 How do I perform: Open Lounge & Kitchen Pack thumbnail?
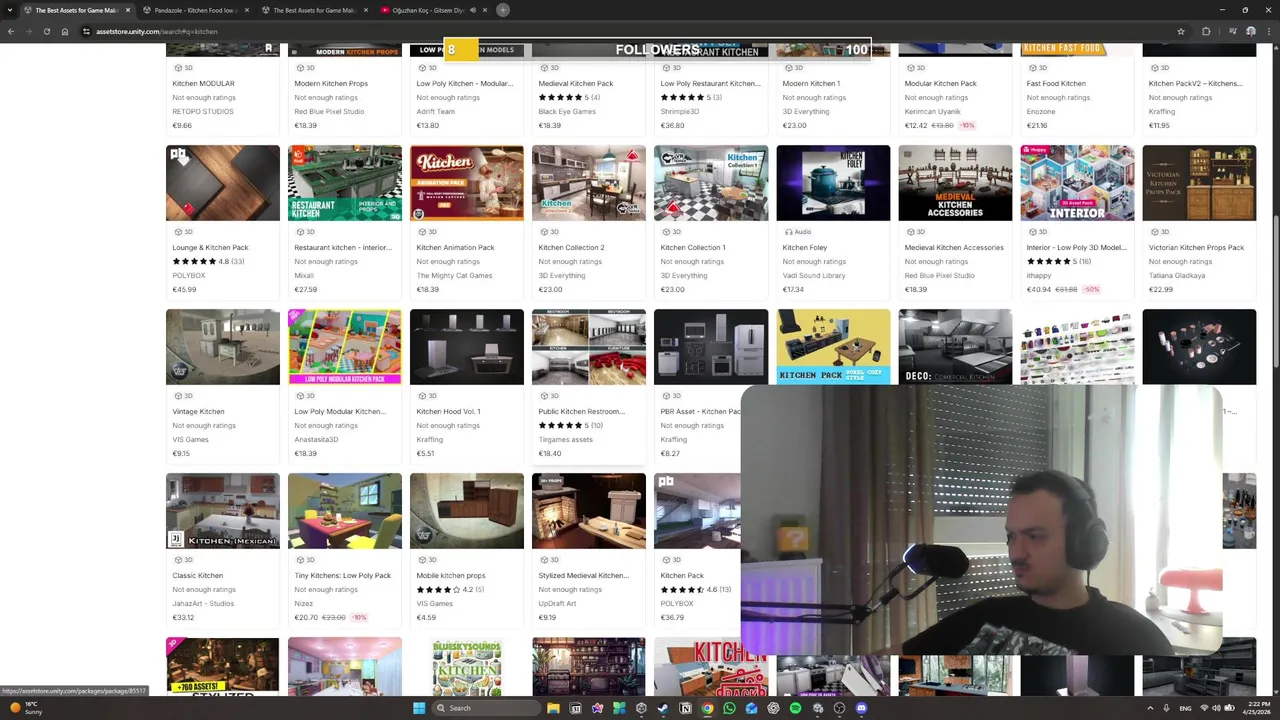click(x=223, y=183)
